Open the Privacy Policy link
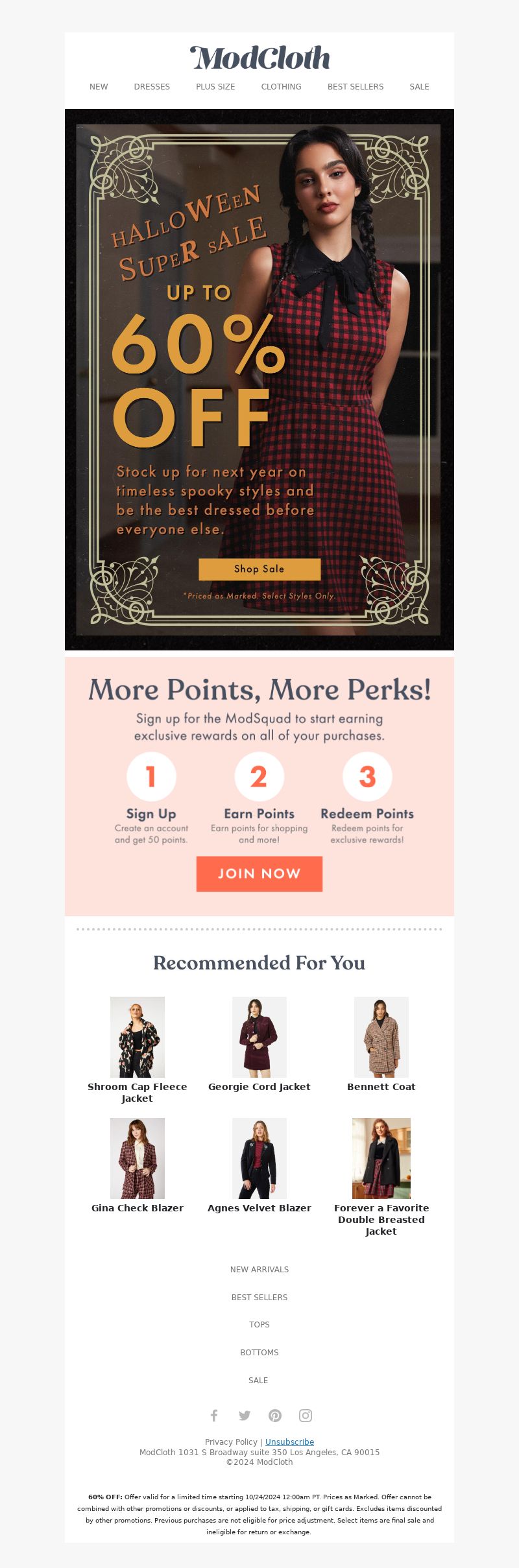The height and width of the screenshot is (1568, 519). (231, 1442)
